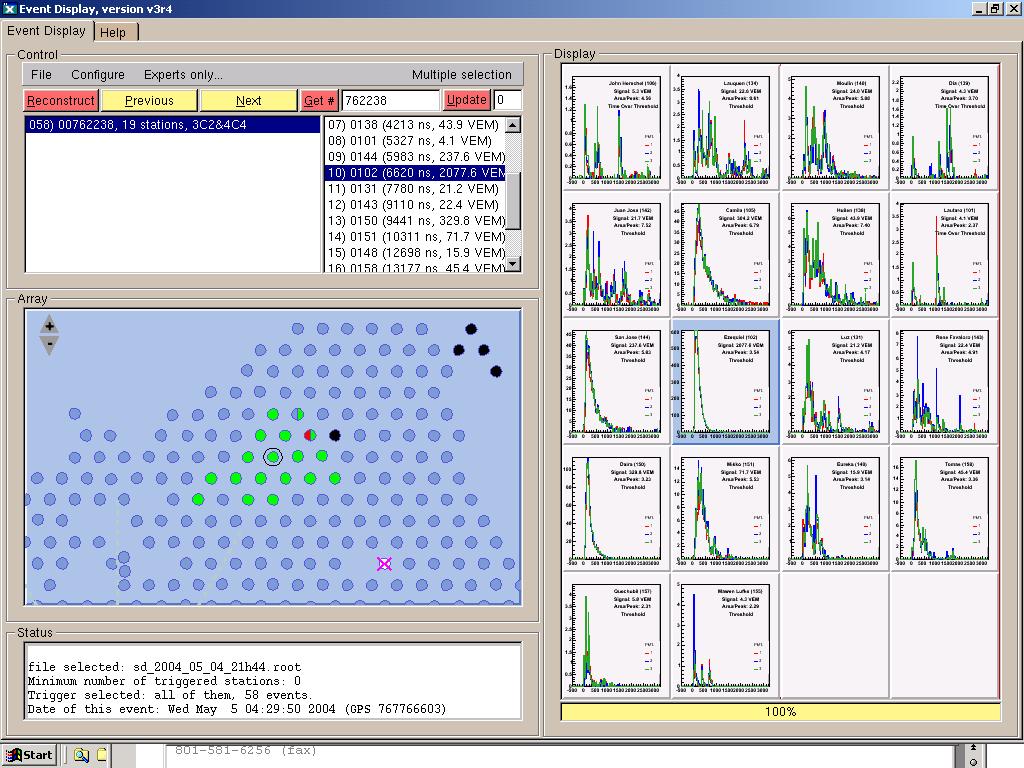Click status line 'Trigger selected: all of them, 58 events.'

tap(170, 695)
